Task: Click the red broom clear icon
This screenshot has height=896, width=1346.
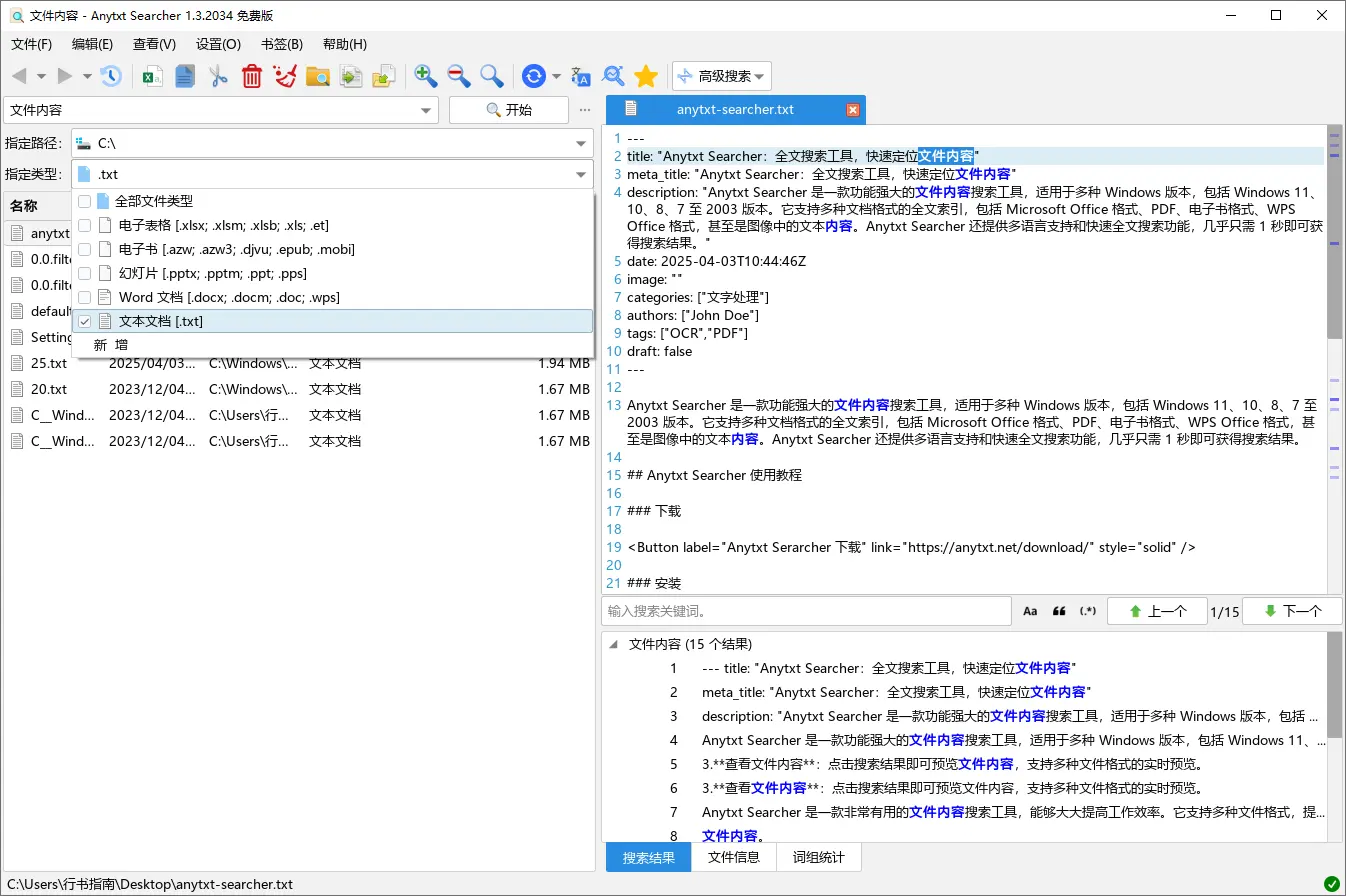Action: 285,76
